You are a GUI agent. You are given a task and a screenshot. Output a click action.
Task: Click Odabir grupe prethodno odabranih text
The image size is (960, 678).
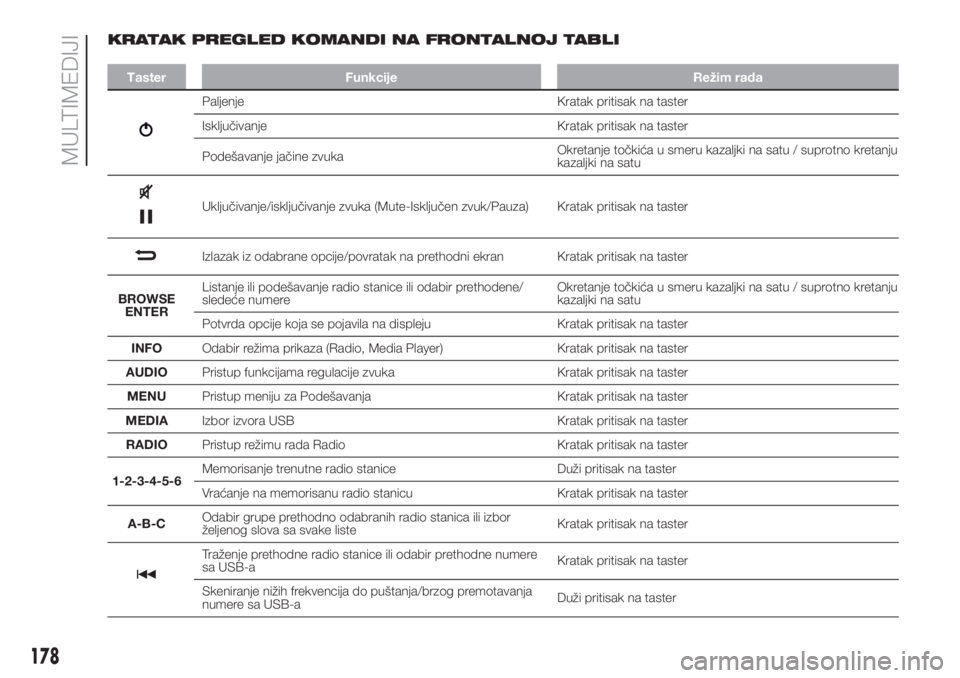(x=356, y=524)
